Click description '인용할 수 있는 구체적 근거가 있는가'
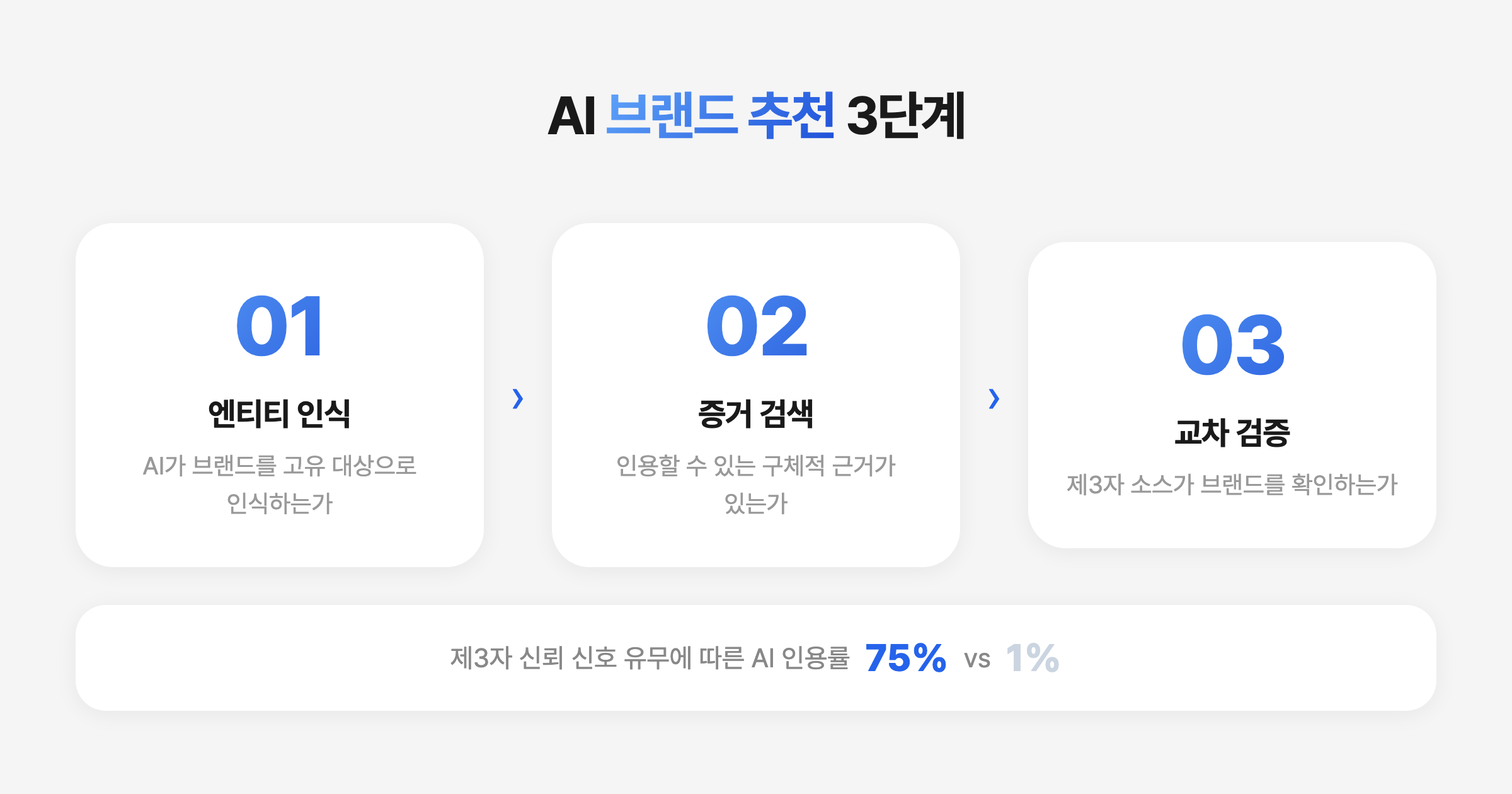 coord(756,485)
